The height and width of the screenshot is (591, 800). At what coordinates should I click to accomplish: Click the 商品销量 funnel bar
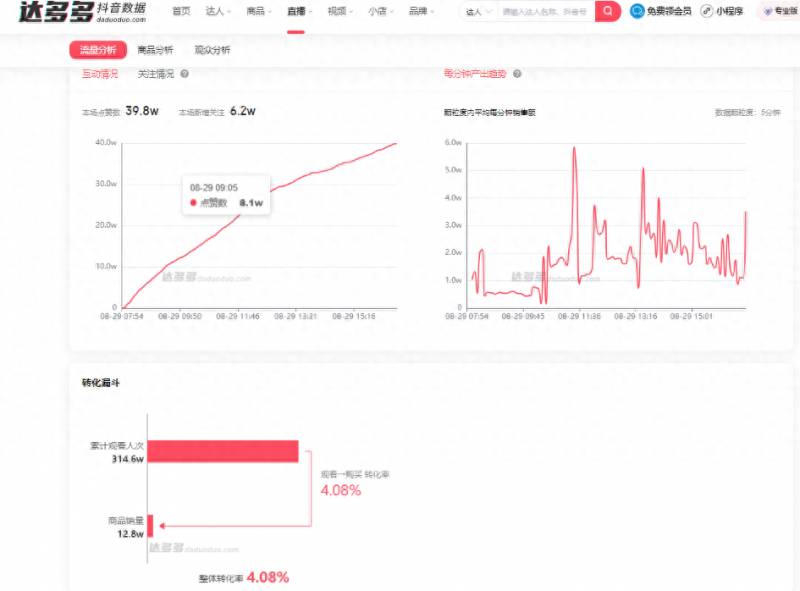pos(151,526)
